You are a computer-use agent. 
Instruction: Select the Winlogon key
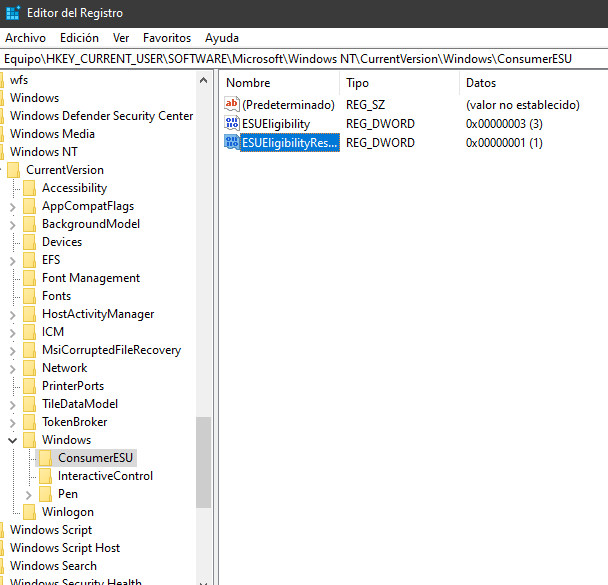68,512
